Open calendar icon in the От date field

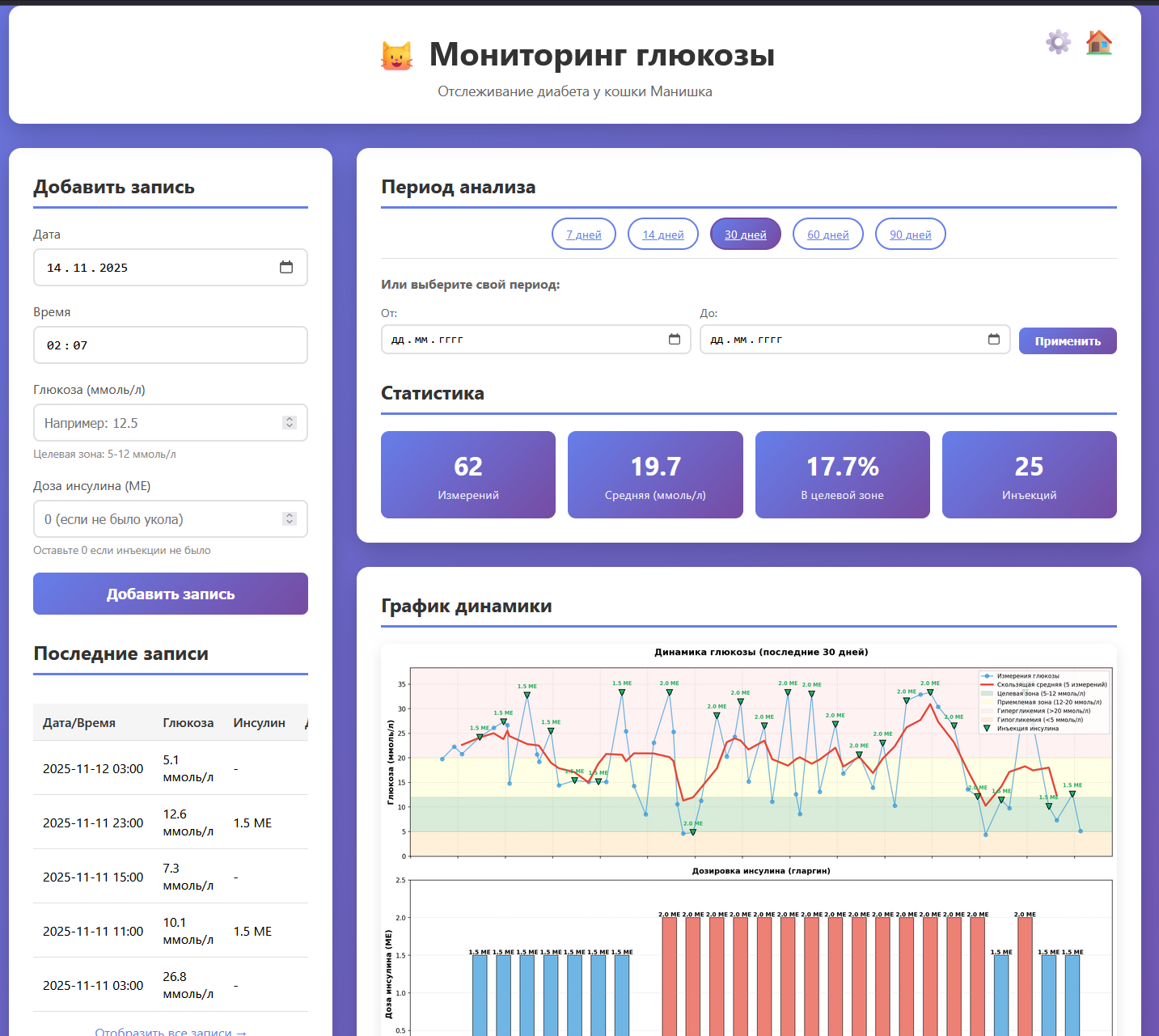click(x=675, y=340)
